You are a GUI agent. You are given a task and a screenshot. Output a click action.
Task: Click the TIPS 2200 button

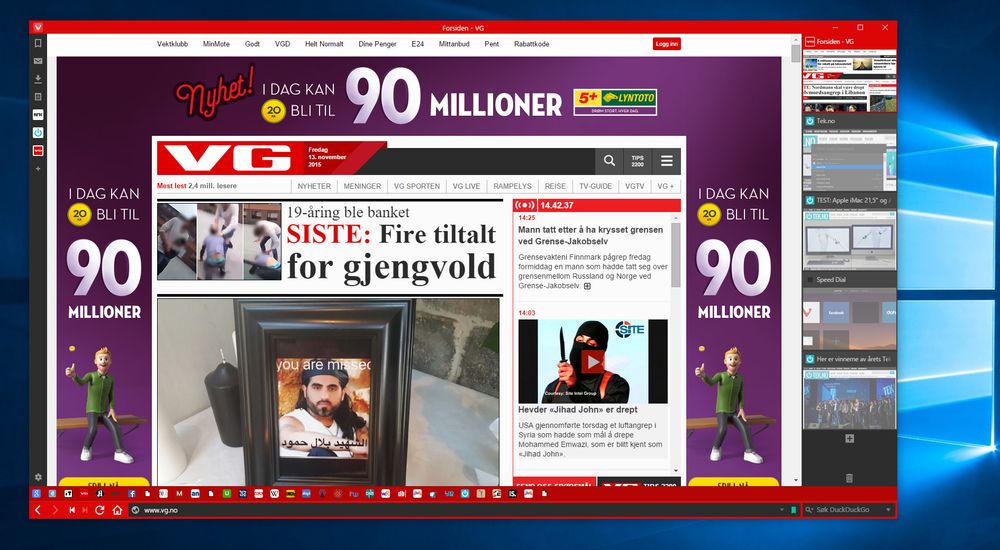pos(637,161)
